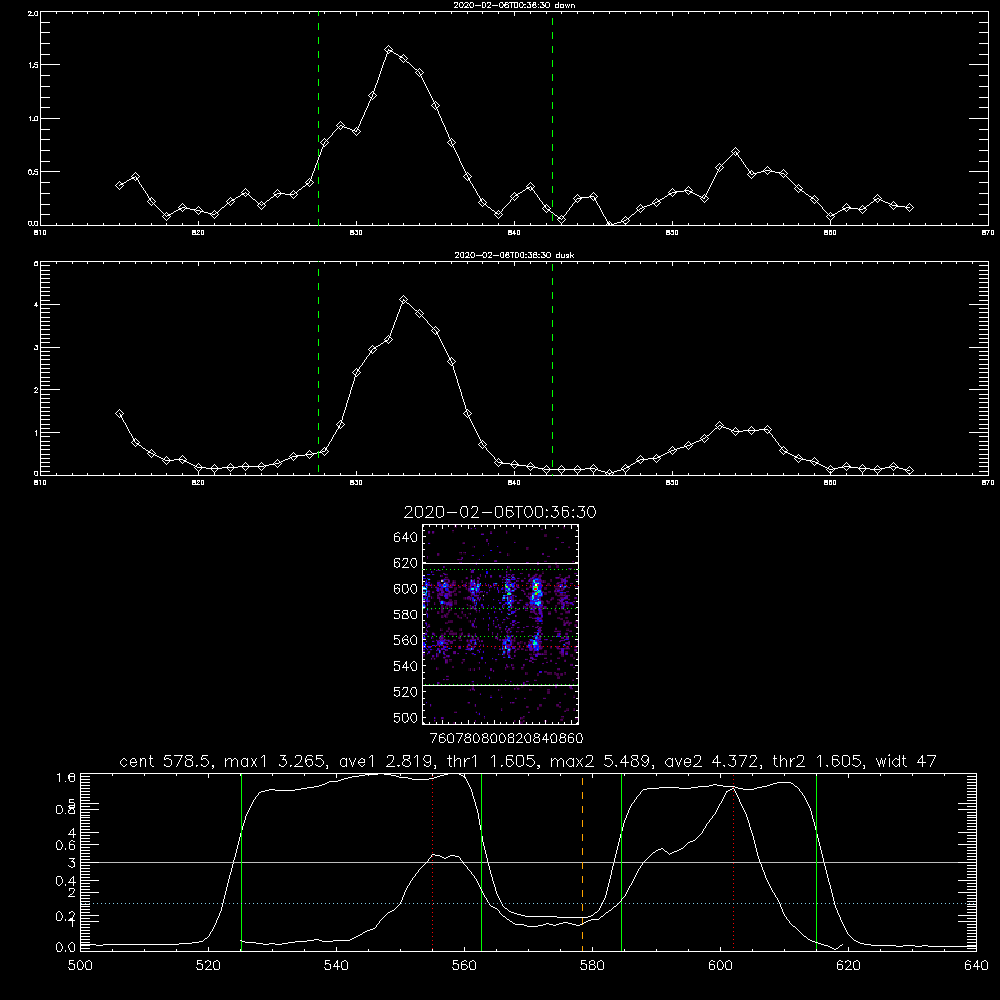Viewport: 1000px width, 1000px height.
Task: Click y-axis label 2 of dusk plot
Action: [36, 390]
